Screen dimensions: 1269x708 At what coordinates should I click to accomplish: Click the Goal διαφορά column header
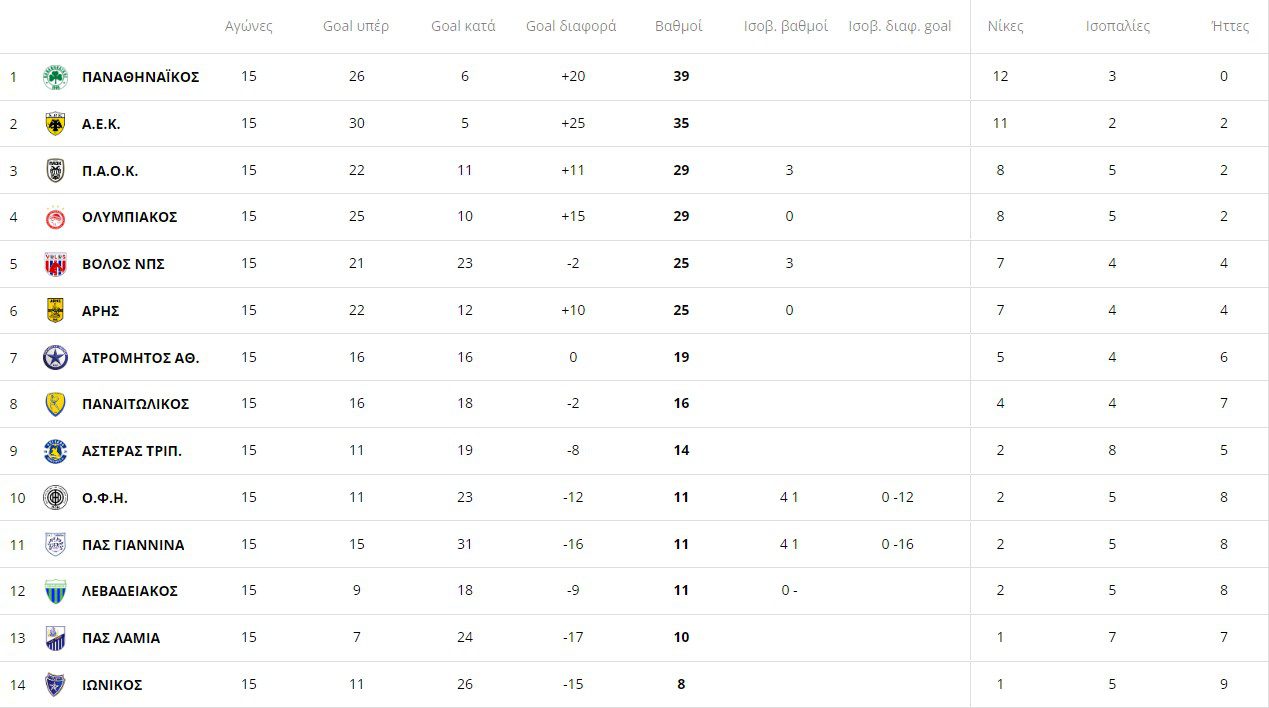[571, 26]
